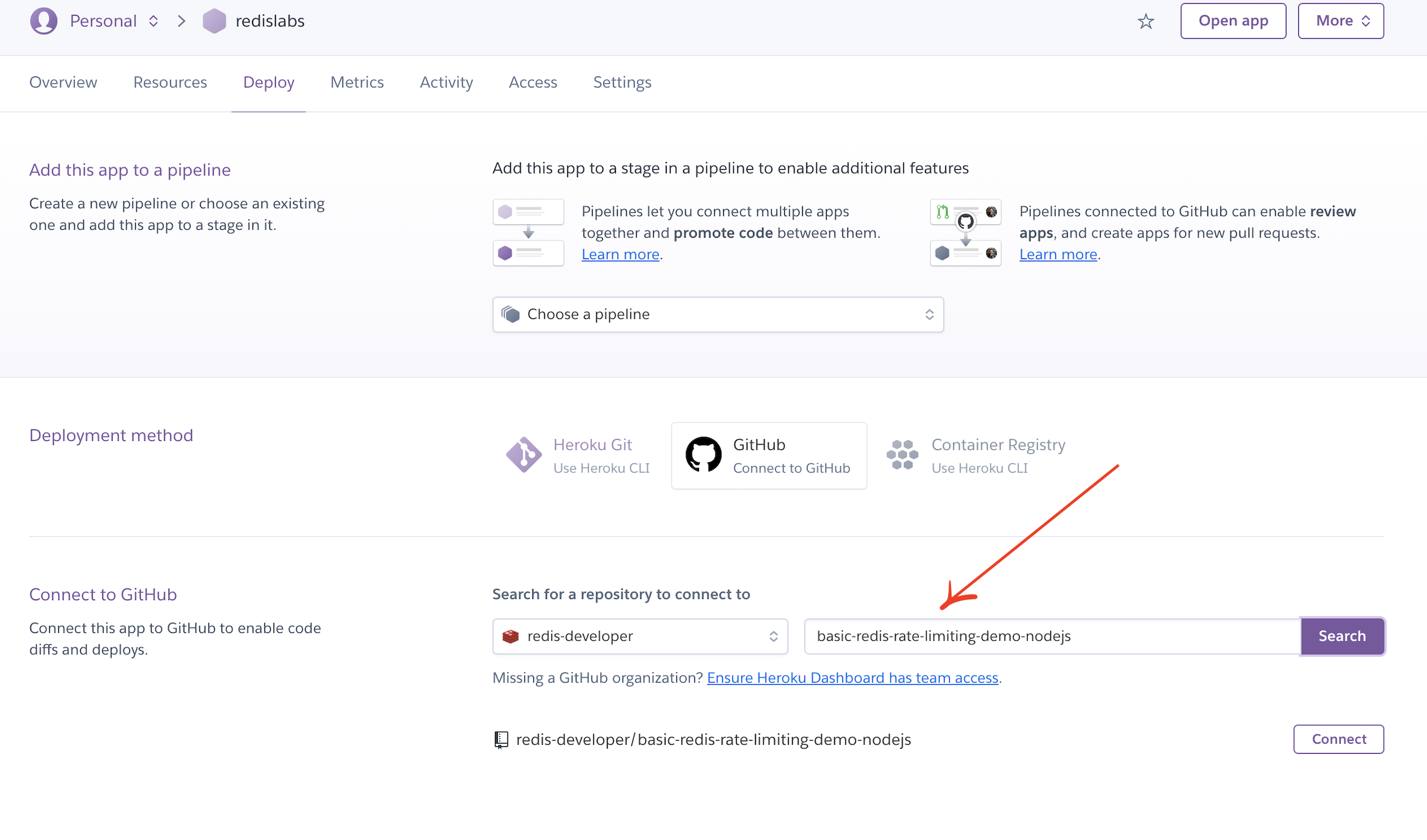Open the Settings tab

point(622,82)
